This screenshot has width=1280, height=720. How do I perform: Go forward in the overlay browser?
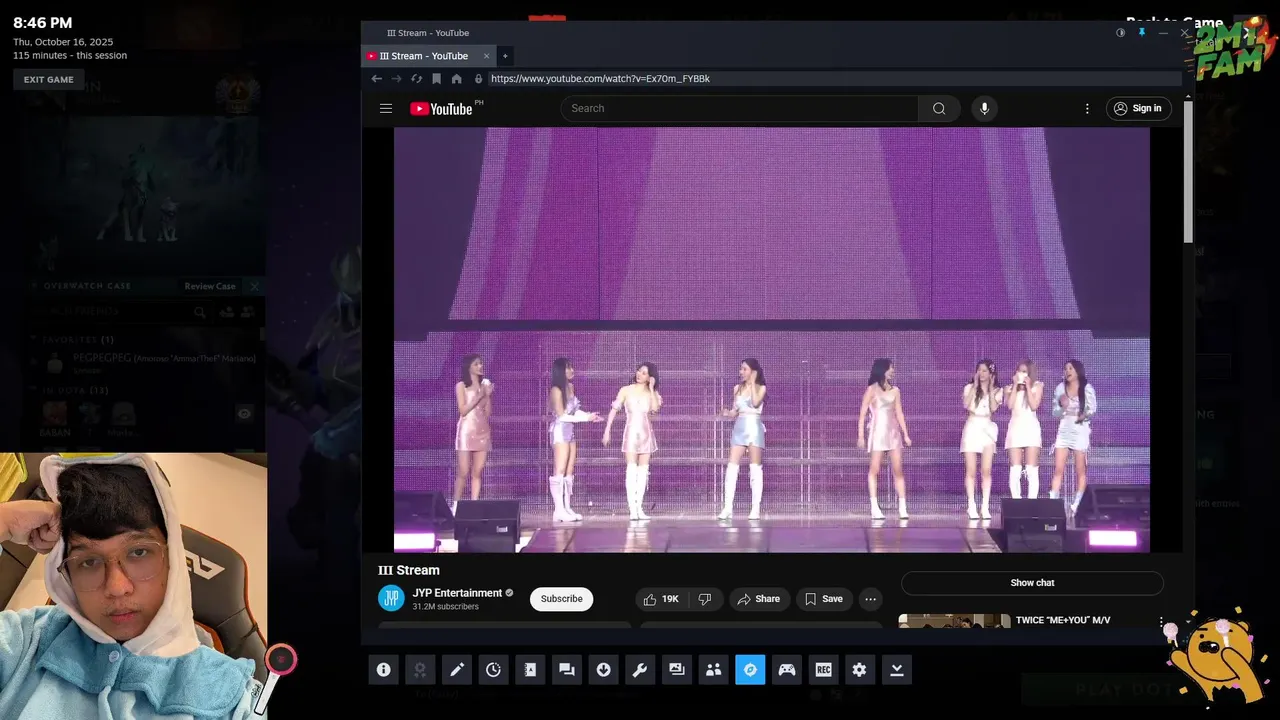[x=397, y=79]
